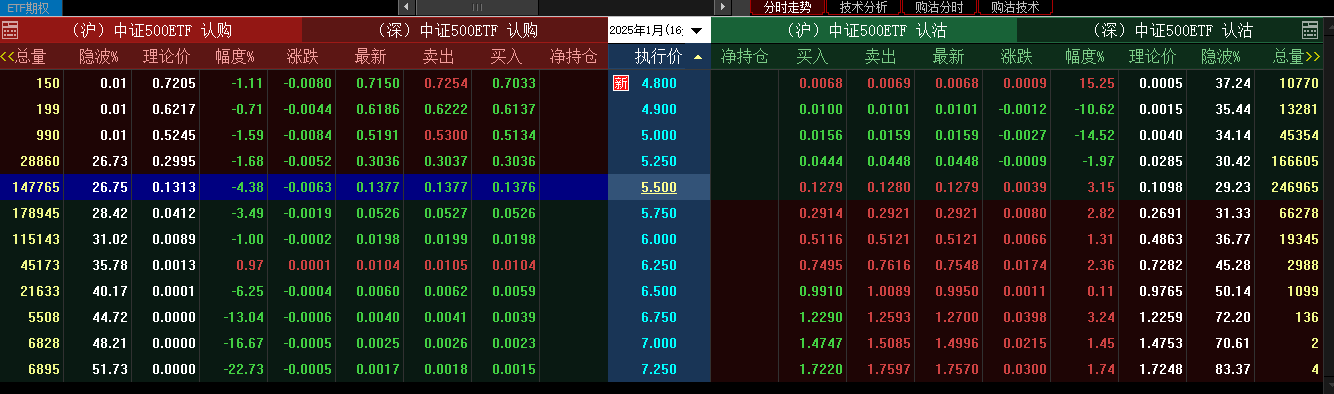Screen dimensions: 1334x394
Task: Open the table settings icon beside (沪) 中证500ETF 认购
Action: [10, 31]
